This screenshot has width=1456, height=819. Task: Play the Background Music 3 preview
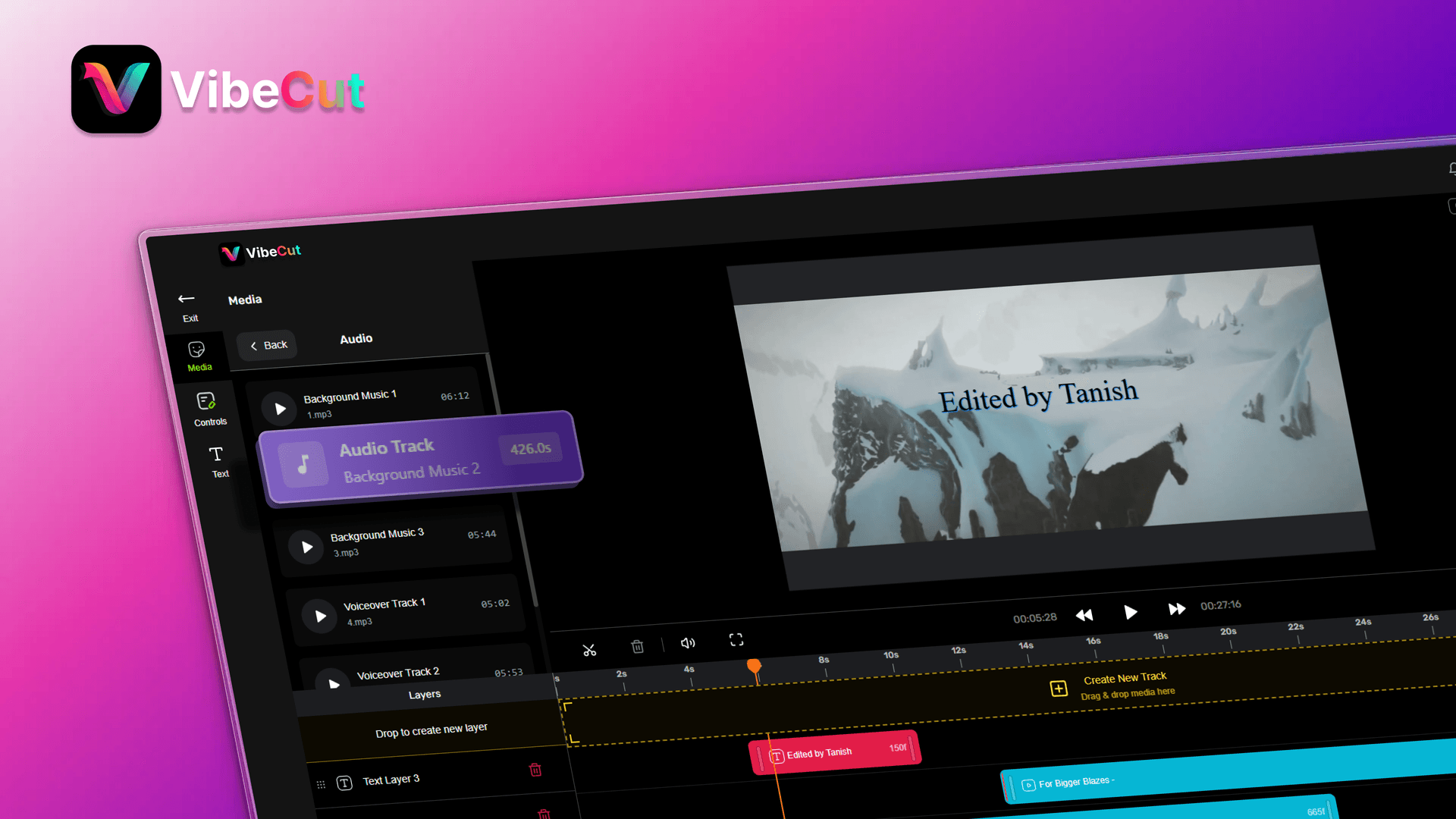306,547
